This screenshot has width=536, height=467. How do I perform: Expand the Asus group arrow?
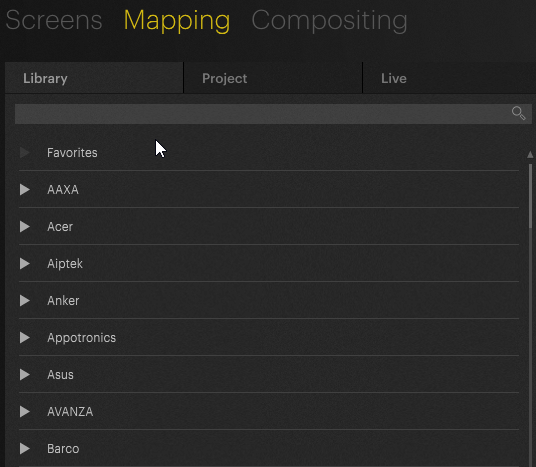pos(25,375)
